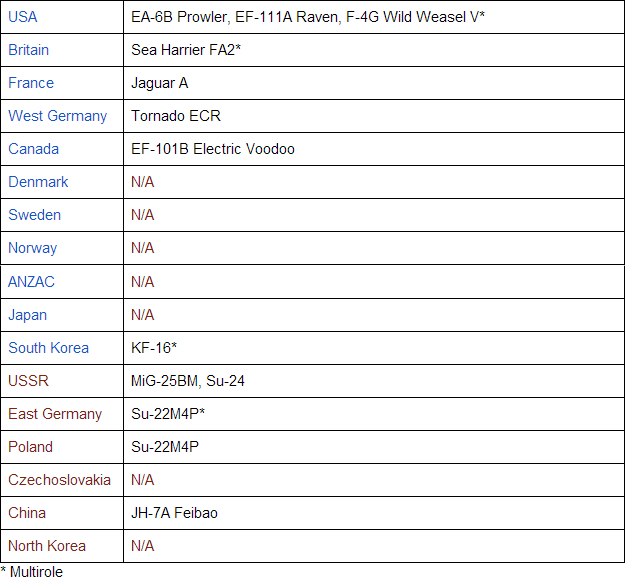Click the N/A cell in North Korea row
Viewport: 625px width, 583px height.
coord(374,546)
